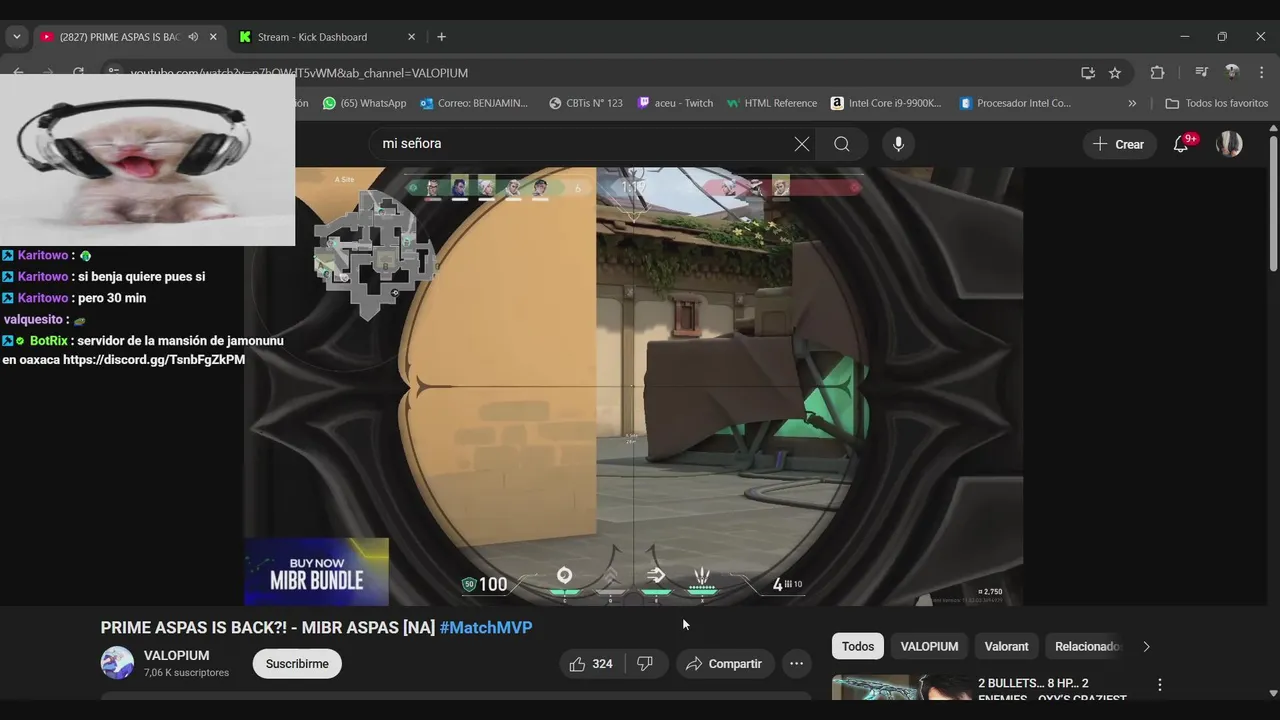1280x720 pixels.
Task: Click the scrollbar down arrow
Action: pos(1273,693)
